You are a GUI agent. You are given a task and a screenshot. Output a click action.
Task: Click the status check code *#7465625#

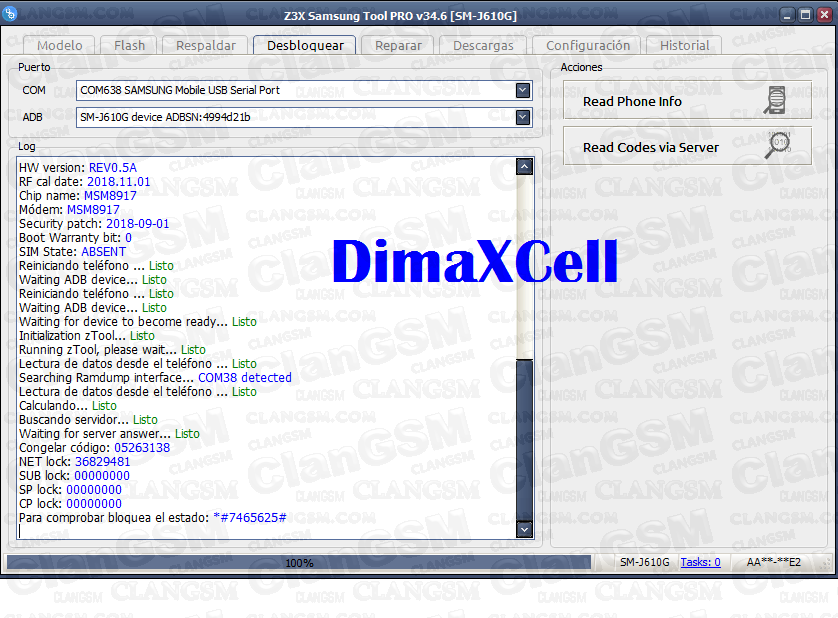pyautogui.click(x=250, y=517)
